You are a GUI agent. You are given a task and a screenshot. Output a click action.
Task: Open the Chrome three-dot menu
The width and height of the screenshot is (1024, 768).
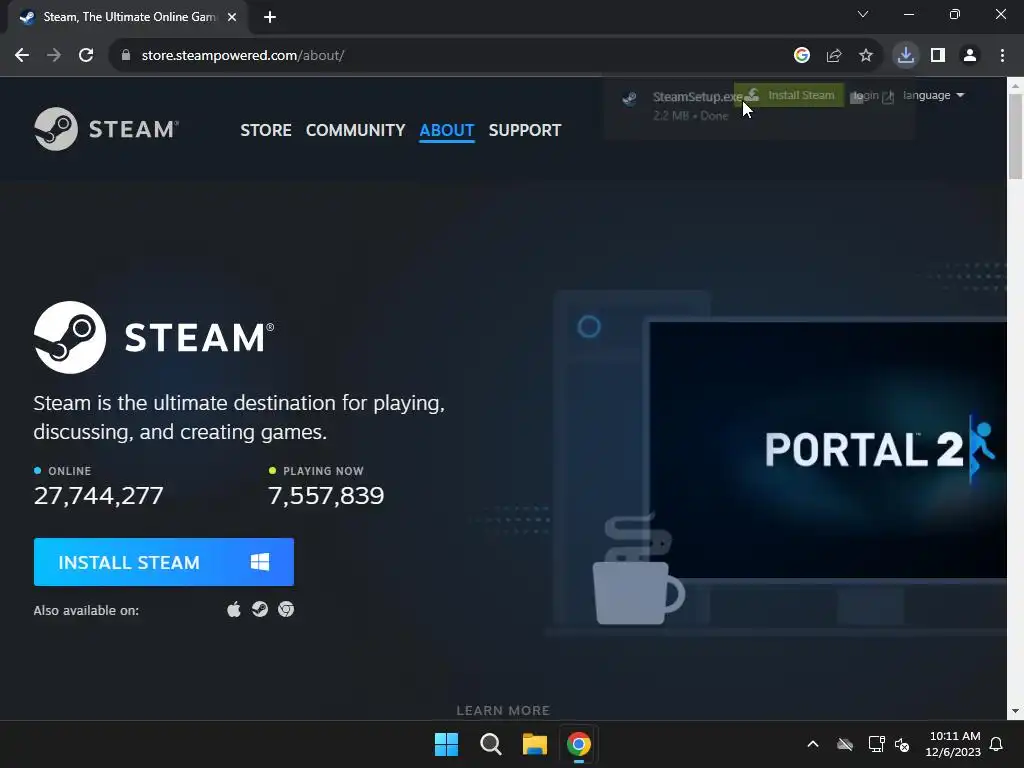(x=1002, y=56)
